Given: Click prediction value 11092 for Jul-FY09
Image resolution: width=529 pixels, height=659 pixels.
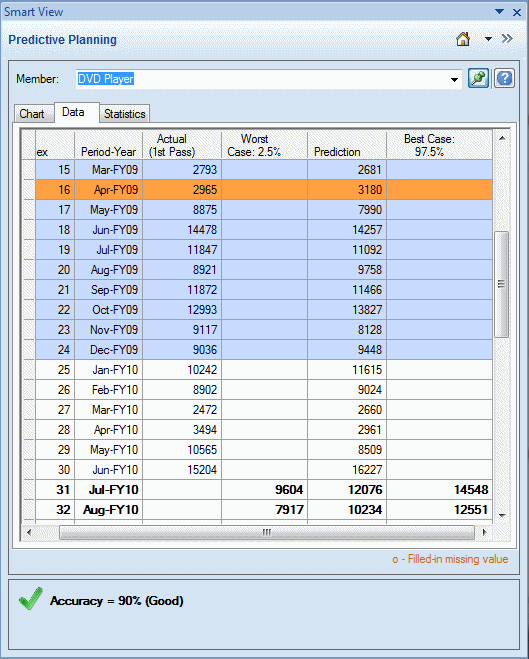Looking at the screenshot, I should click(347, 250).
